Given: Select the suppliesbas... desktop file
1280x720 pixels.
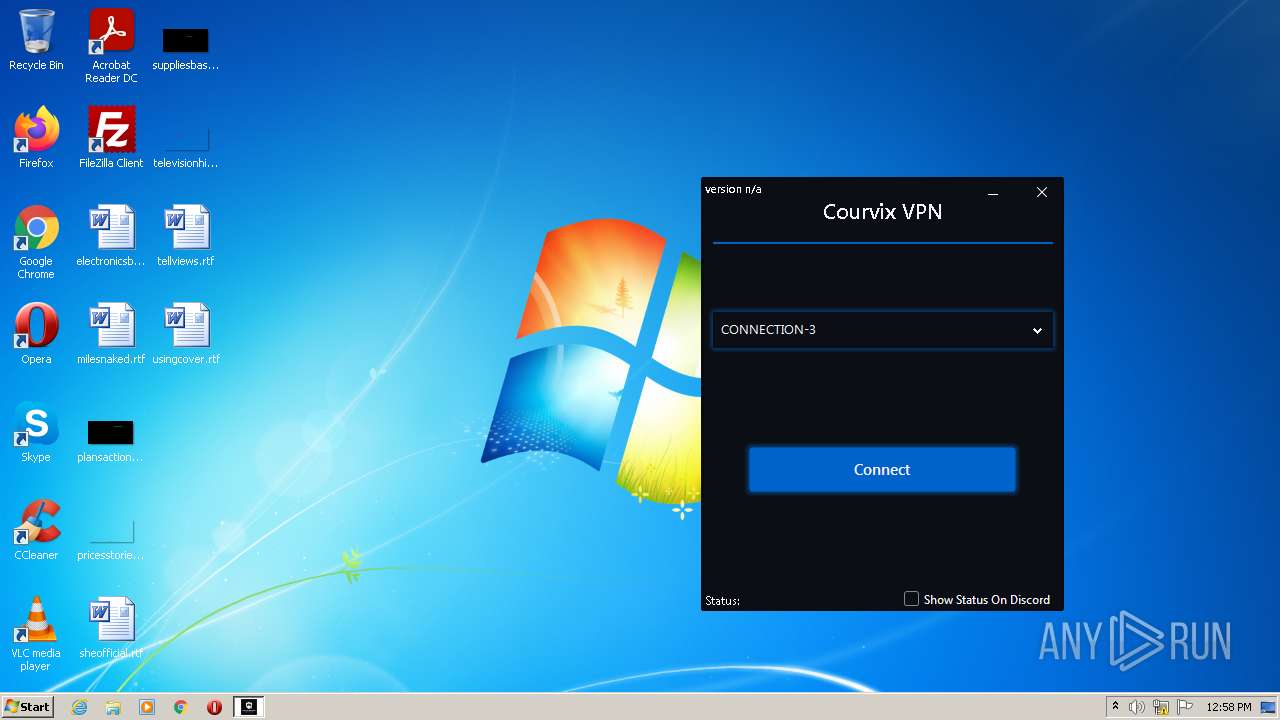Looking at the screenshot, I should pyautogui.click(x=186, y=48).
